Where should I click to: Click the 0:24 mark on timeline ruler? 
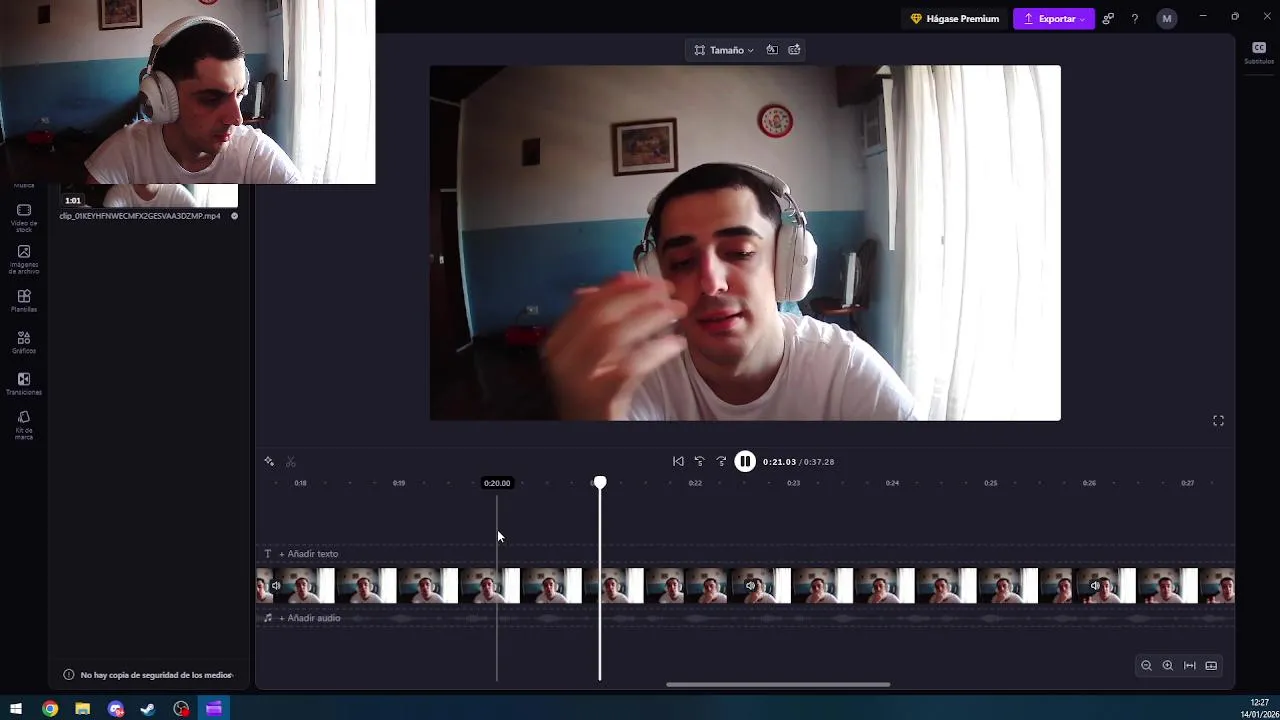pos(892,483)
